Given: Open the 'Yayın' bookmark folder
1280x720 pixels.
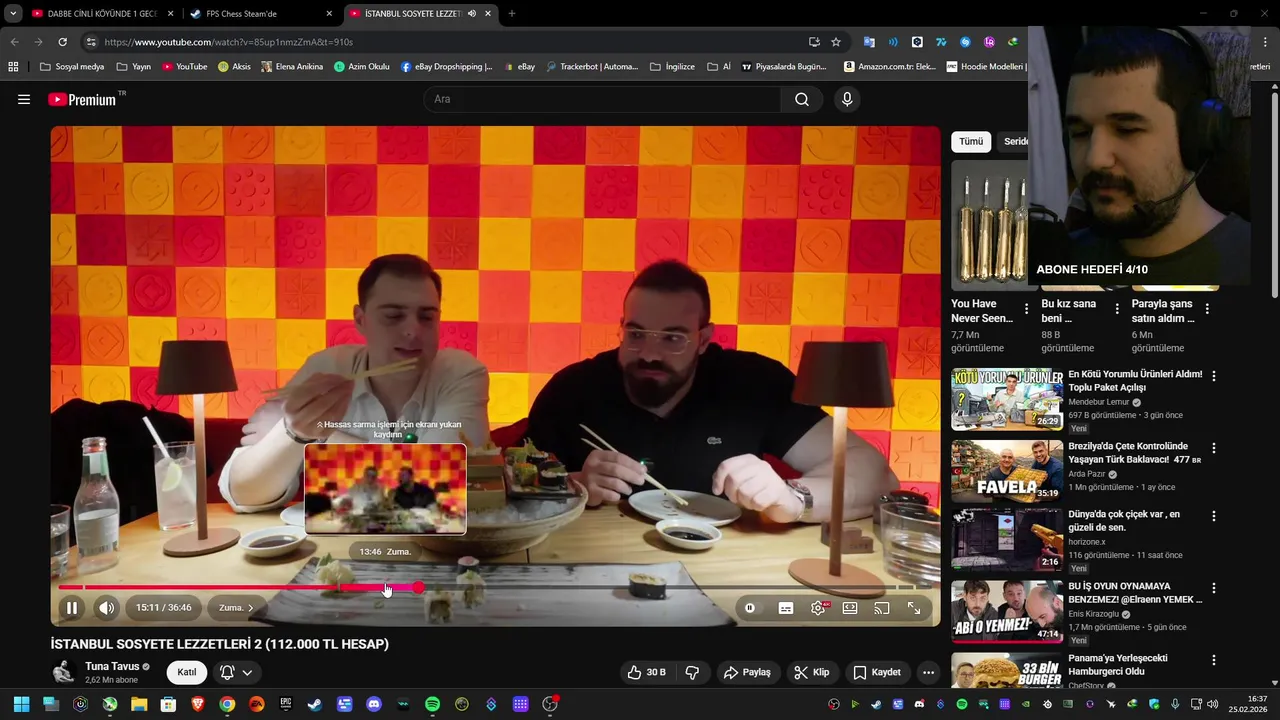Looking at the screenshot, I should 134,67.
